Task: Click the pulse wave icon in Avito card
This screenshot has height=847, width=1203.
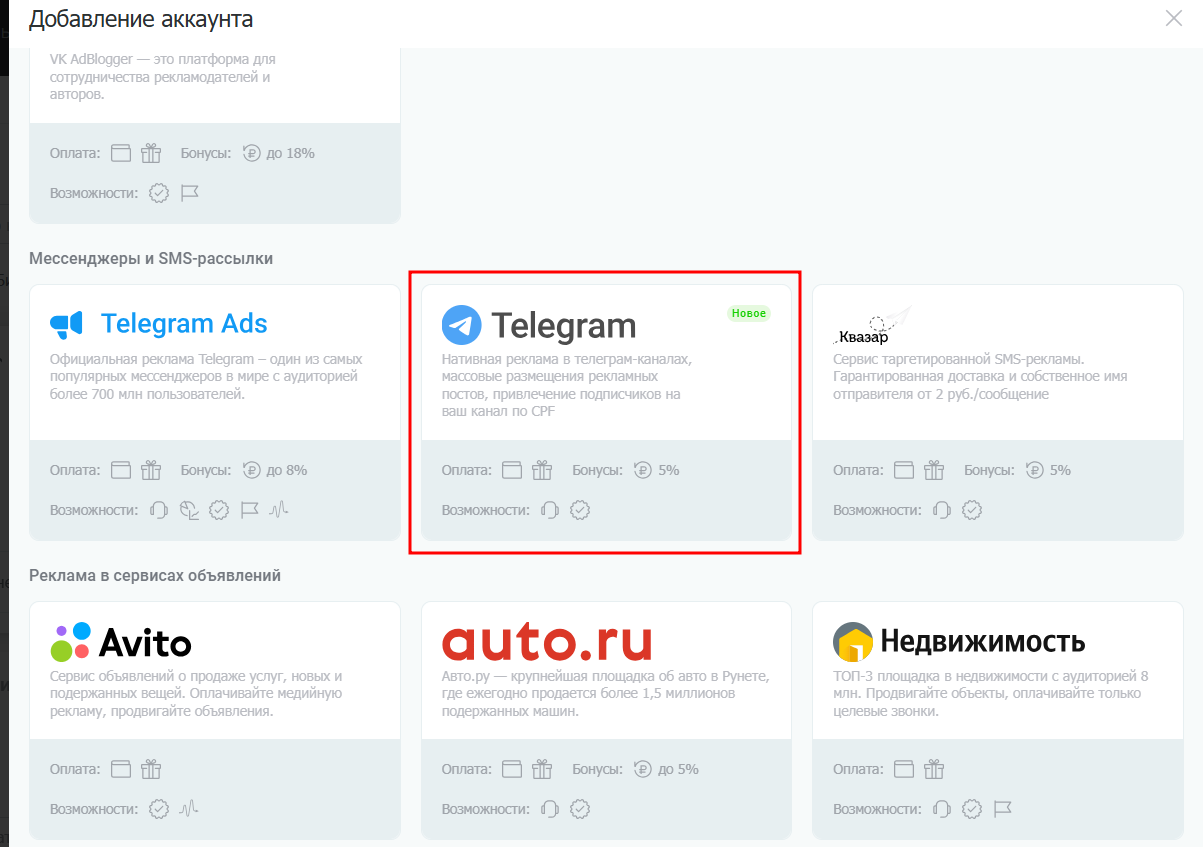Action: click(x=189, y=808)
